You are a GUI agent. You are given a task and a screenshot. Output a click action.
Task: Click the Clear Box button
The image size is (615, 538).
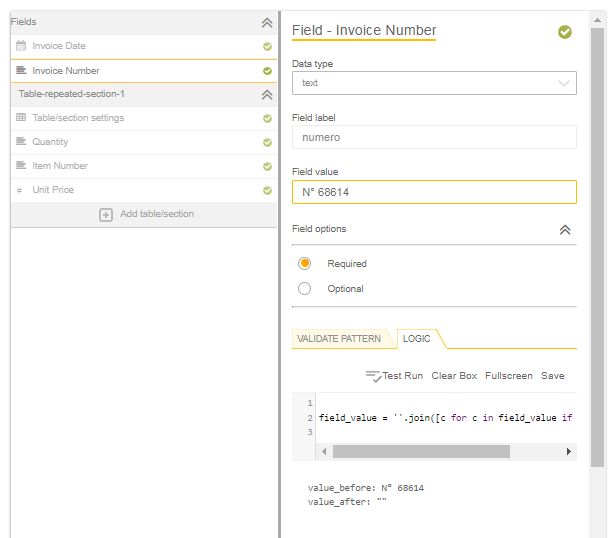(x=454, y=376)
